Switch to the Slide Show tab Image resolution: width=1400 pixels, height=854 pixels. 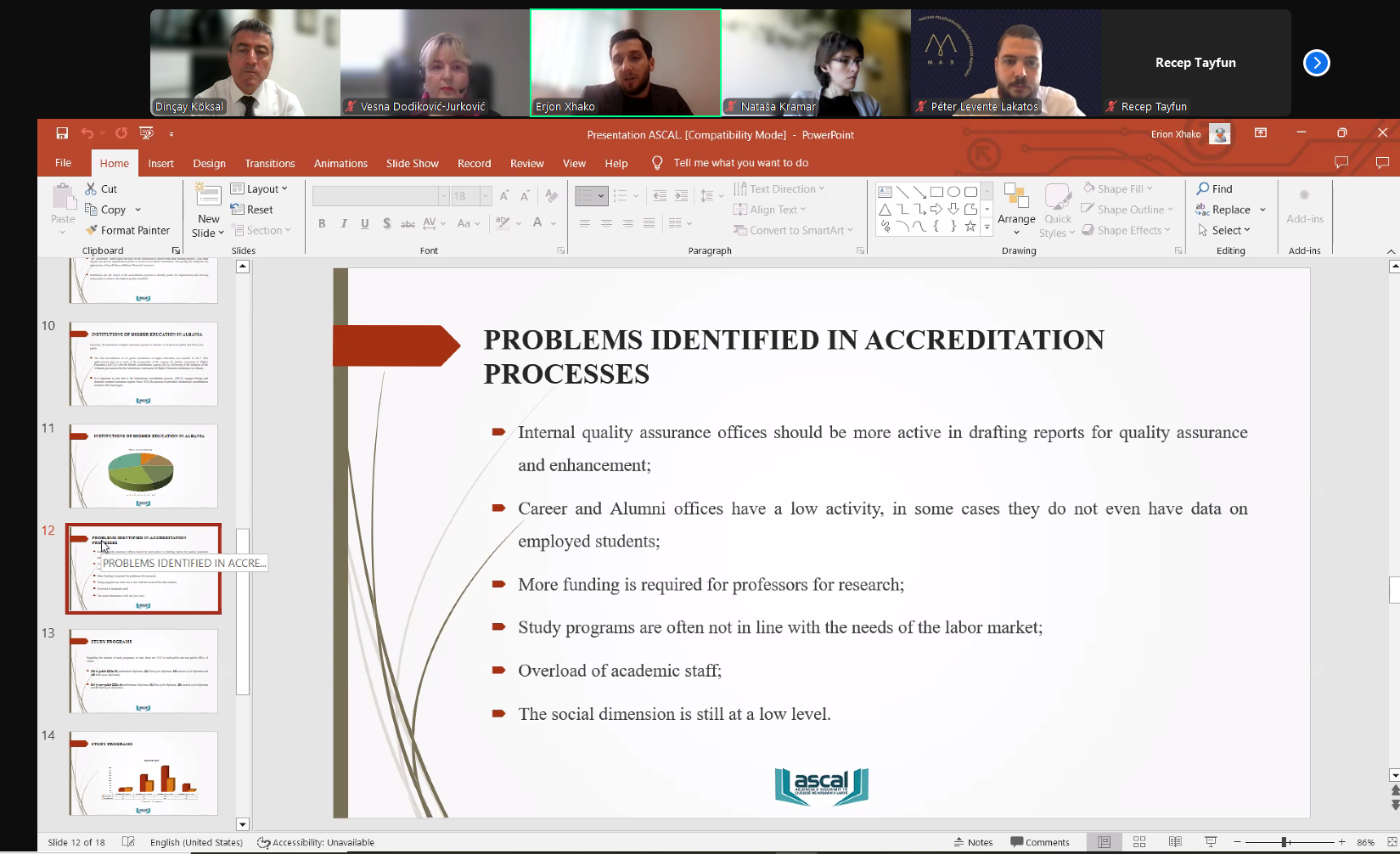(x=412, y=163)
